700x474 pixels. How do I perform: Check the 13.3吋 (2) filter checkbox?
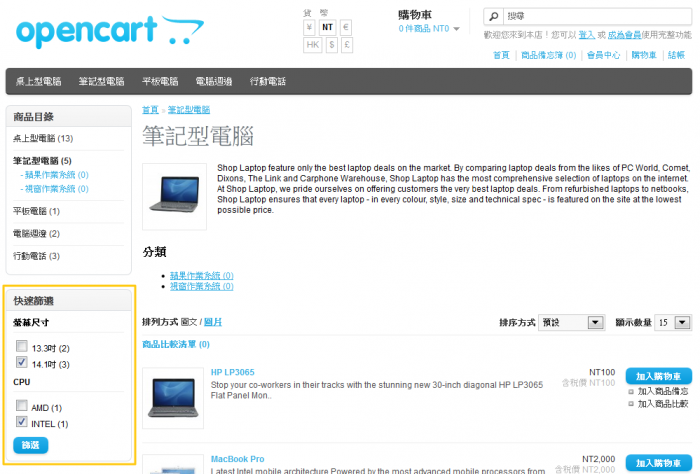(21, 346)
